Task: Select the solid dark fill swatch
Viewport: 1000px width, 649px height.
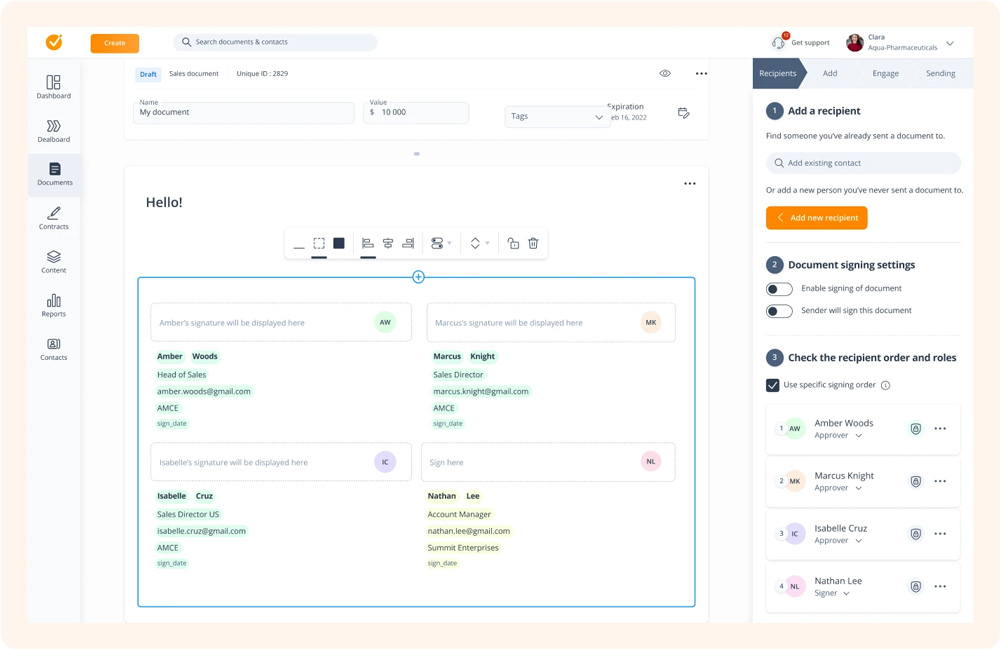Action: [x=339, y=243]
